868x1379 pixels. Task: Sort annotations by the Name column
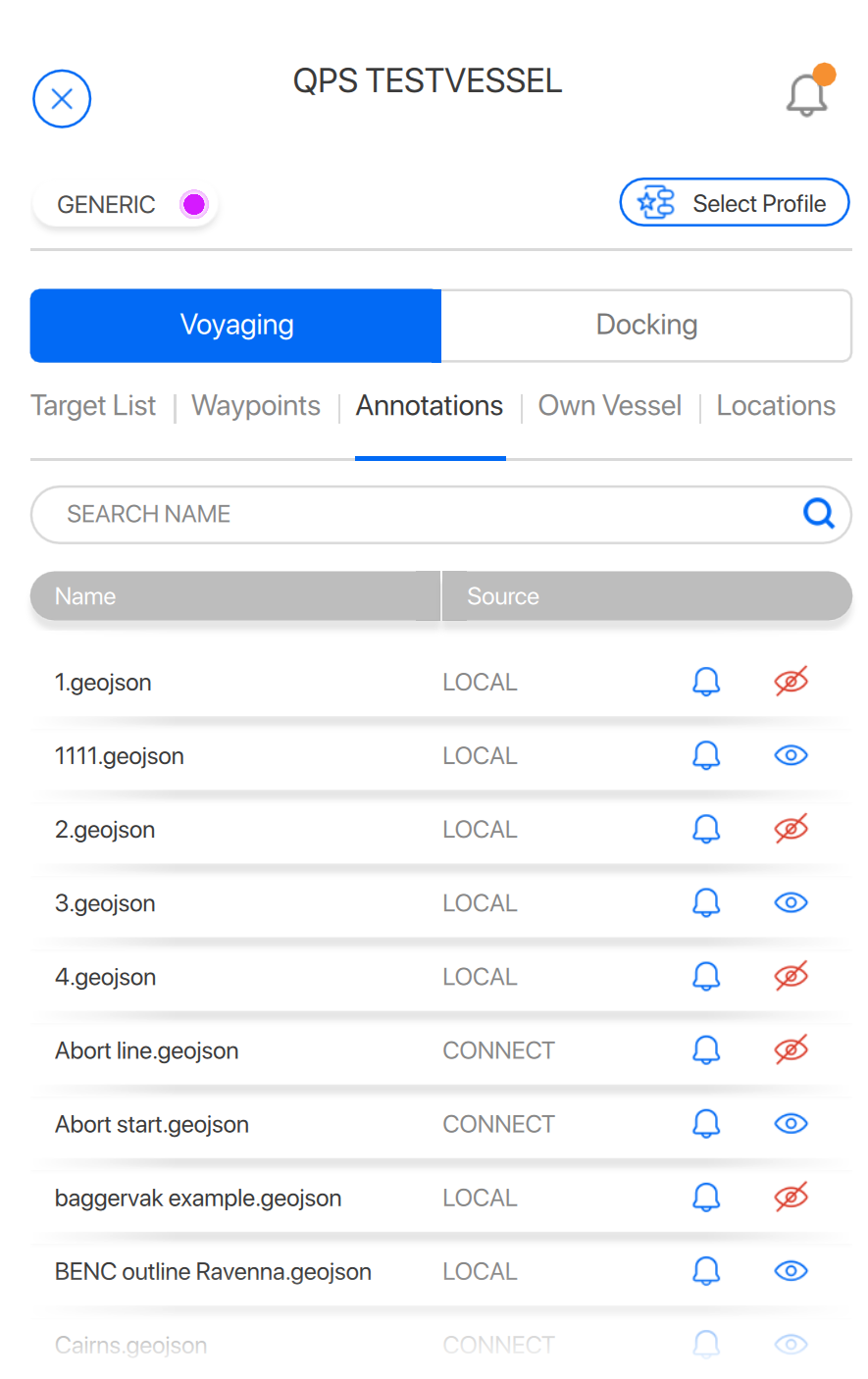point(235,596)
